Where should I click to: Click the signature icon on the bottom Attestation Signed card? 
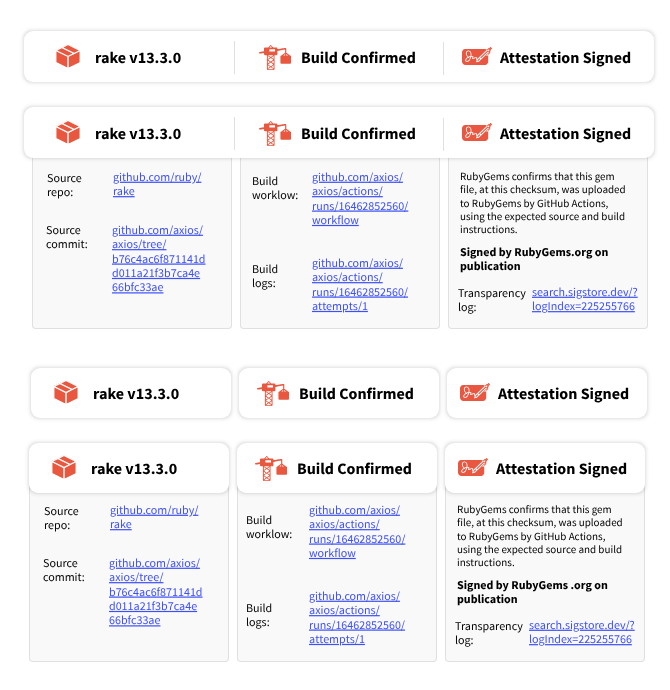point(472,468)
